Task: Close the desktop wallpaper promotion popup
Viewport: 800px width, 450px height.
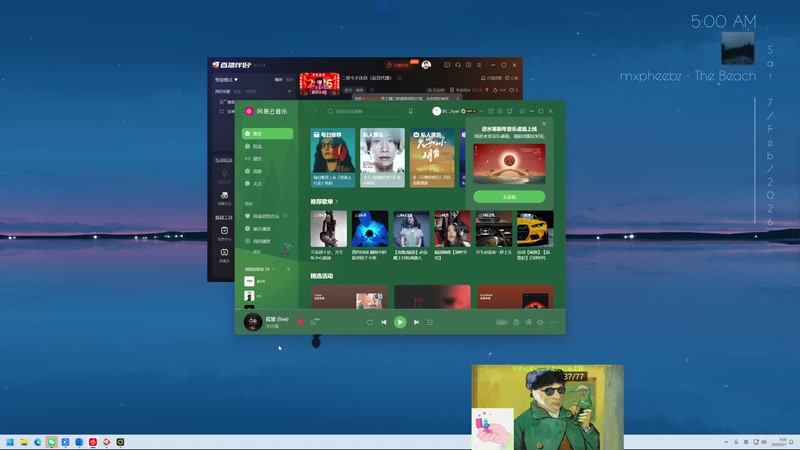Action: pyautogui.click(x=544, y=123)
